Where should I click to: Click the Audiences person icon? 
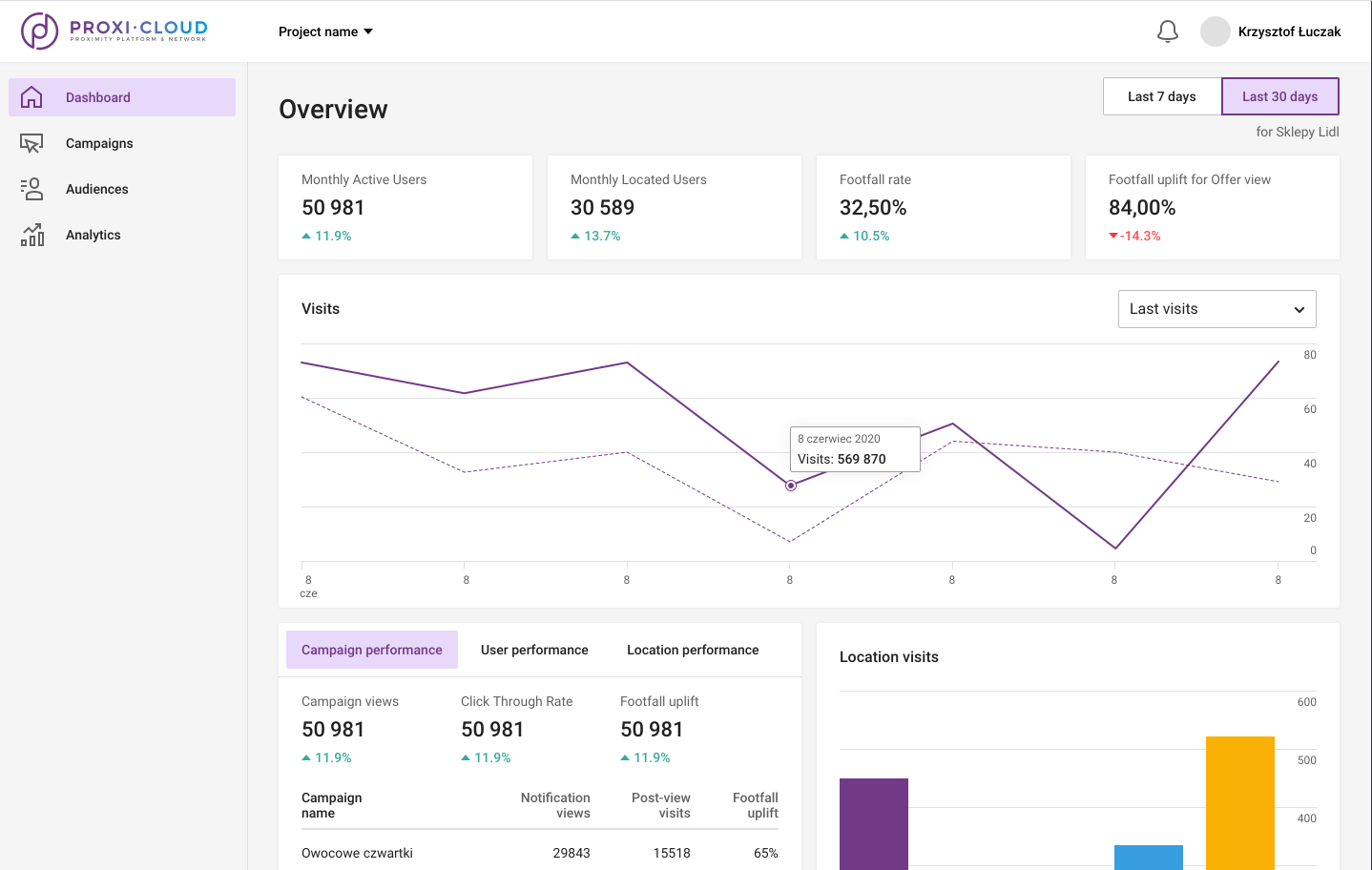pyautogui.click(x=31, y=189)
